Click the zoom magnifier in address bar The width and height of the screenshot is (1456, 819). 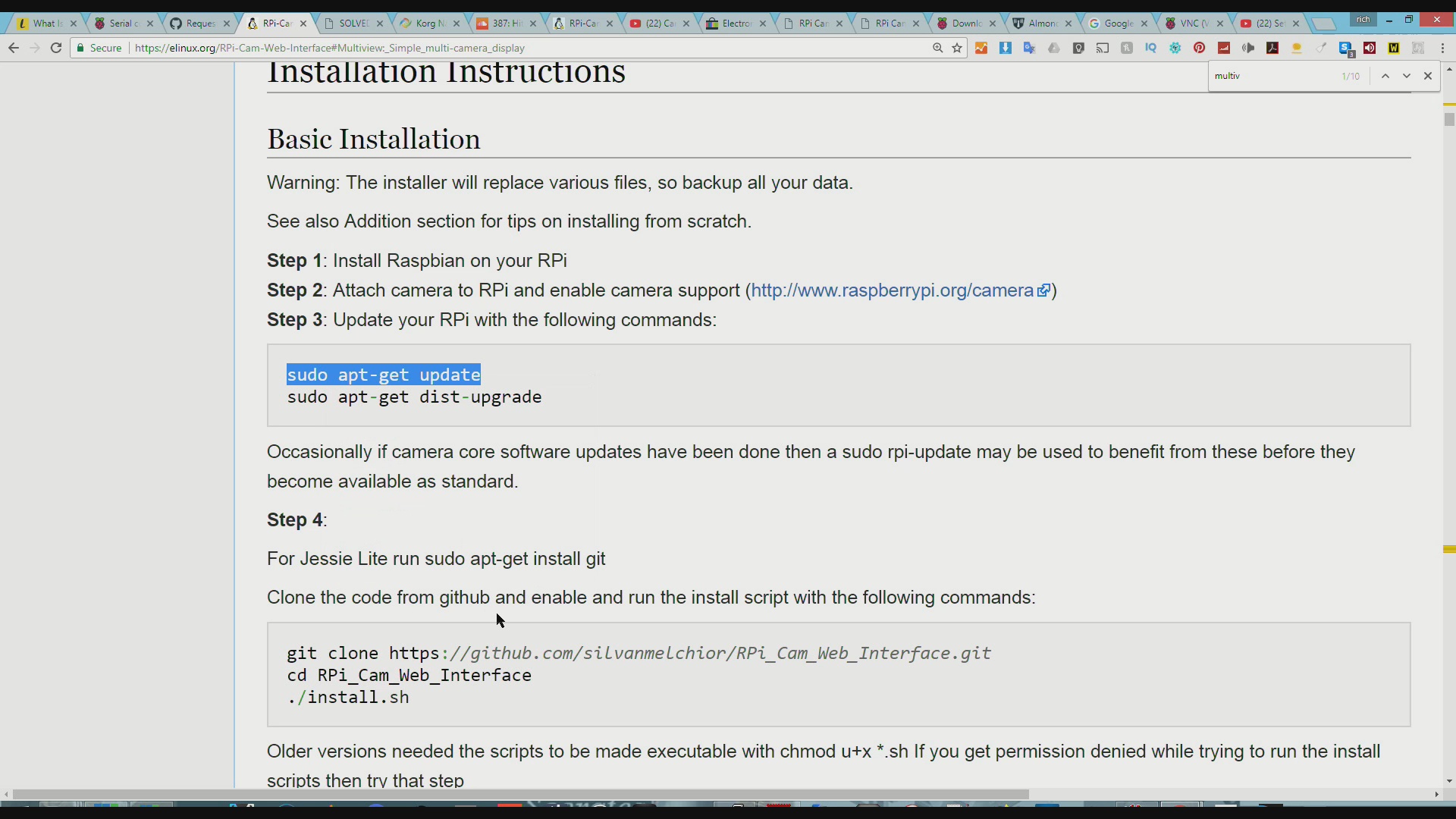click(x=938, y=48)
